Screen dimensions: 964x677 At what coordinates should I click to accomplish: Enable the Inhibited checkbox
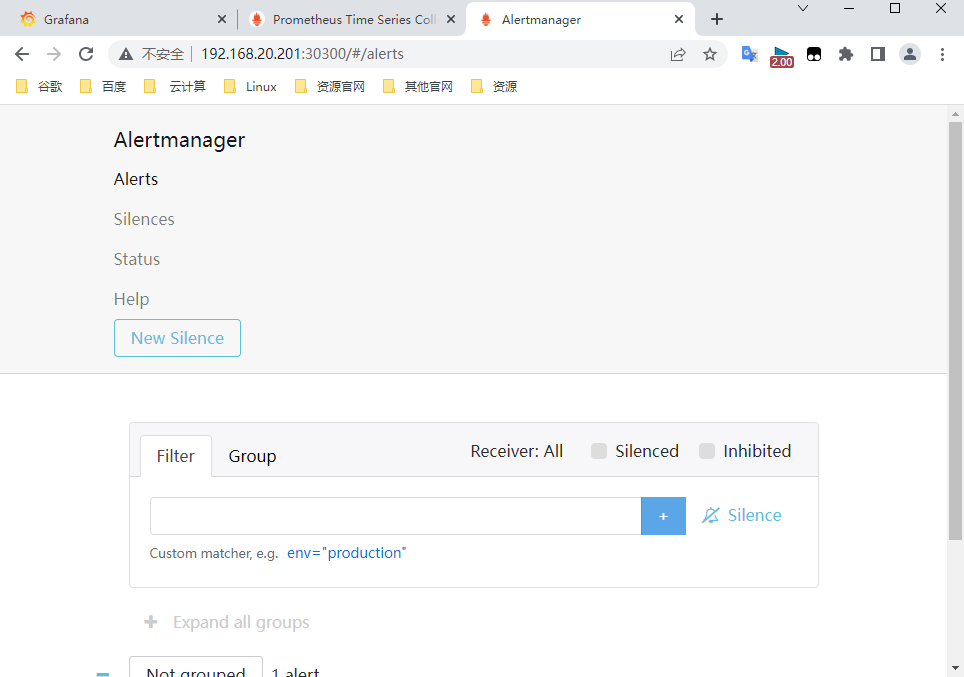pyautogui.click(x=707, y=451)
